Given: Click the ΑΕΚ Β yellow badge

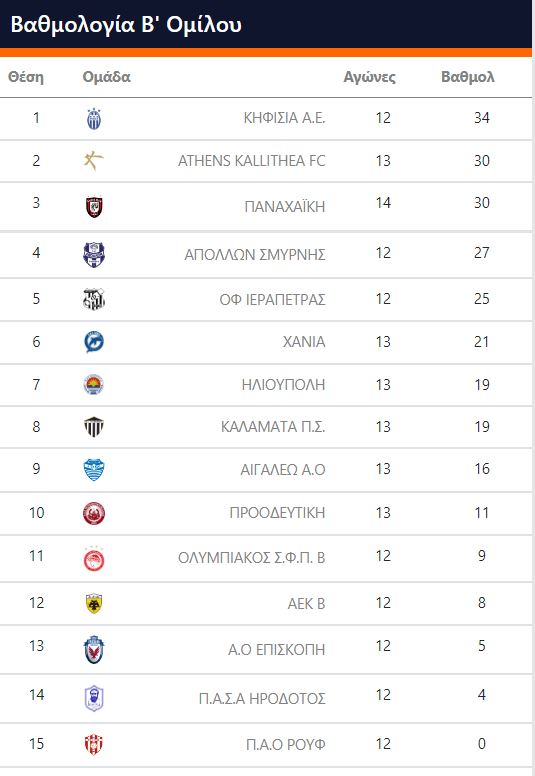Looking at the screenshot, I should coord(94,603).
